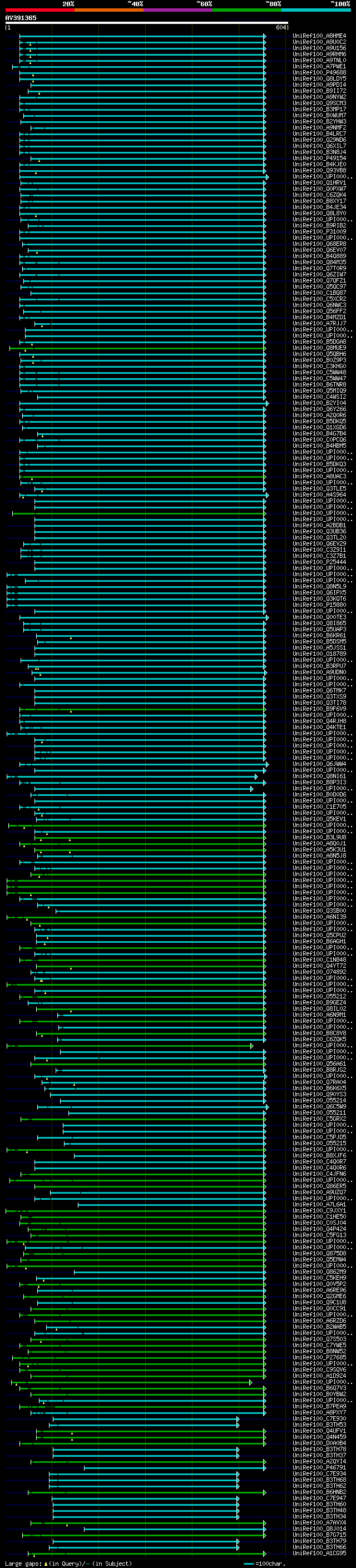356x1568 pixels.
Task: Select hit UniRef100_B3MP17
Action: tap(319, 109)
